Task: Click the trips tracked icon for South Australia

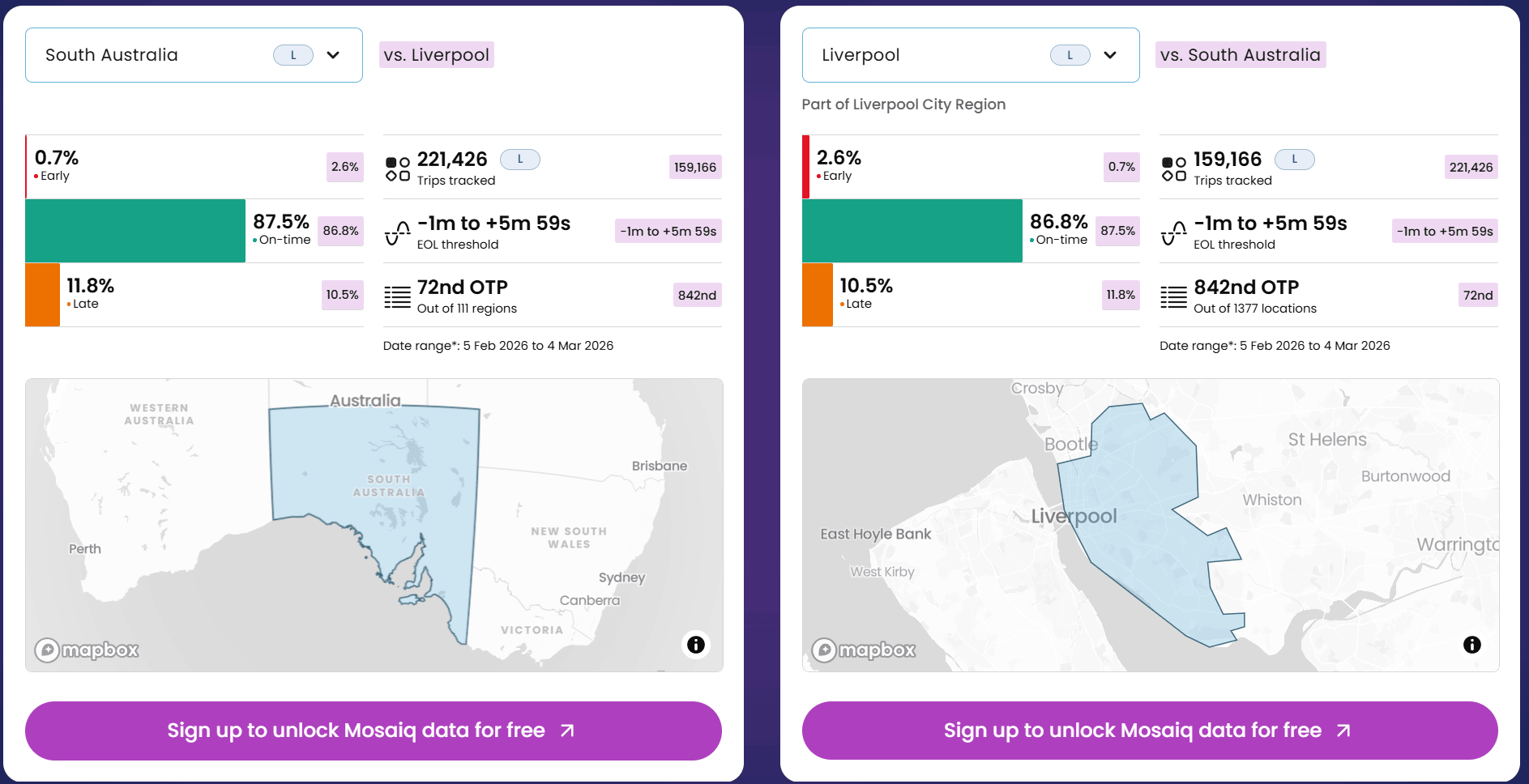Action: tap(397, 168)
